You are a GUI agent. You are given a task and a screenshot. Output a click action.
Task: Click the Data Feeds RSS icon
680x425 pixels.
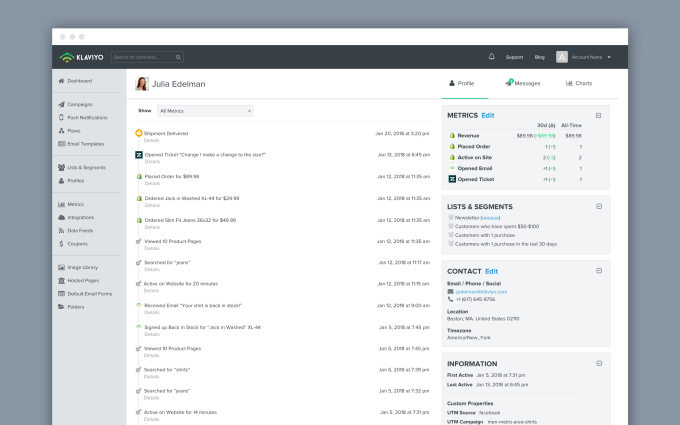point(62,229)
